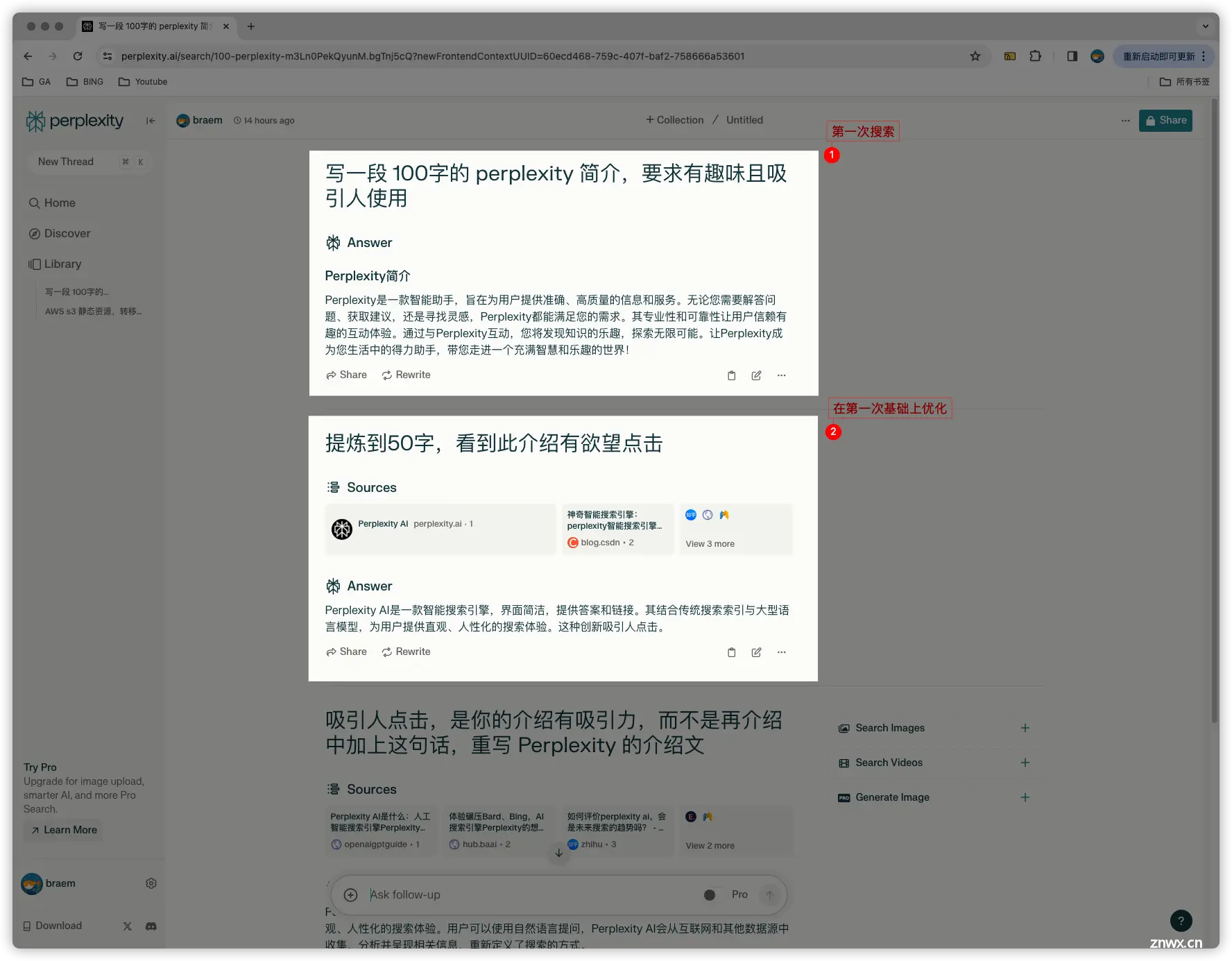
Task: Open the help question mark button
Action: click(1181, 921)
